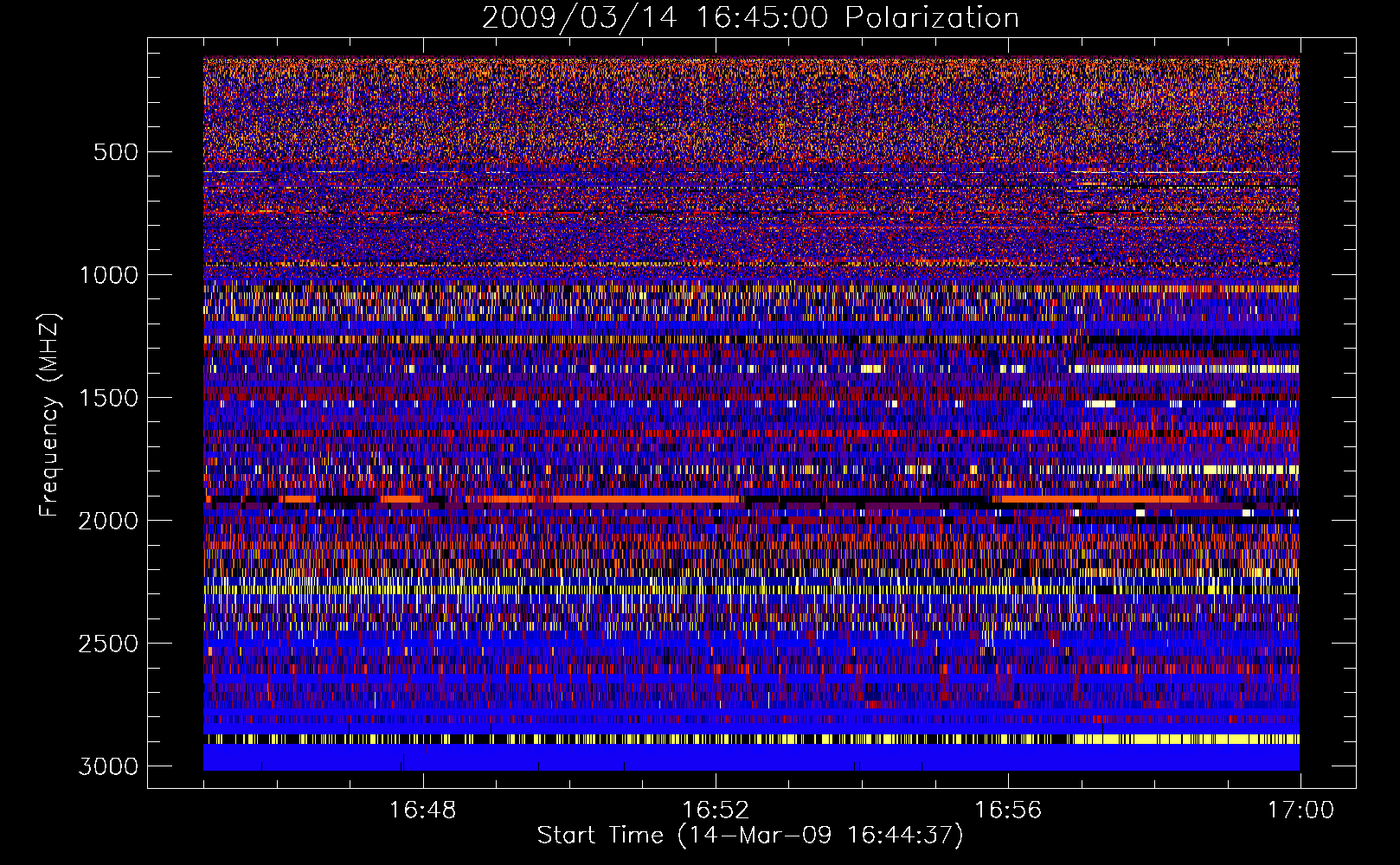Click the 'Frequency (MHZ)' axis label
This screenshot has height=865, width=1400.
[x=49, y=415]
